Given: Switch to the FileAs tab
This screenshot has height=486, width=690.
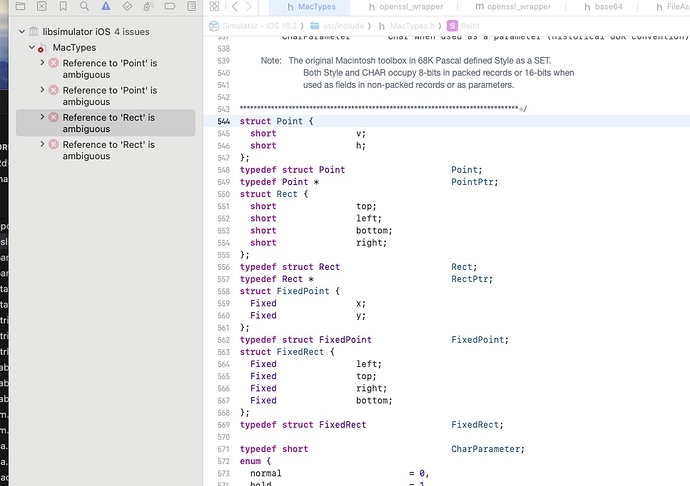Looking at the screenshot, I should click(672, 7).
